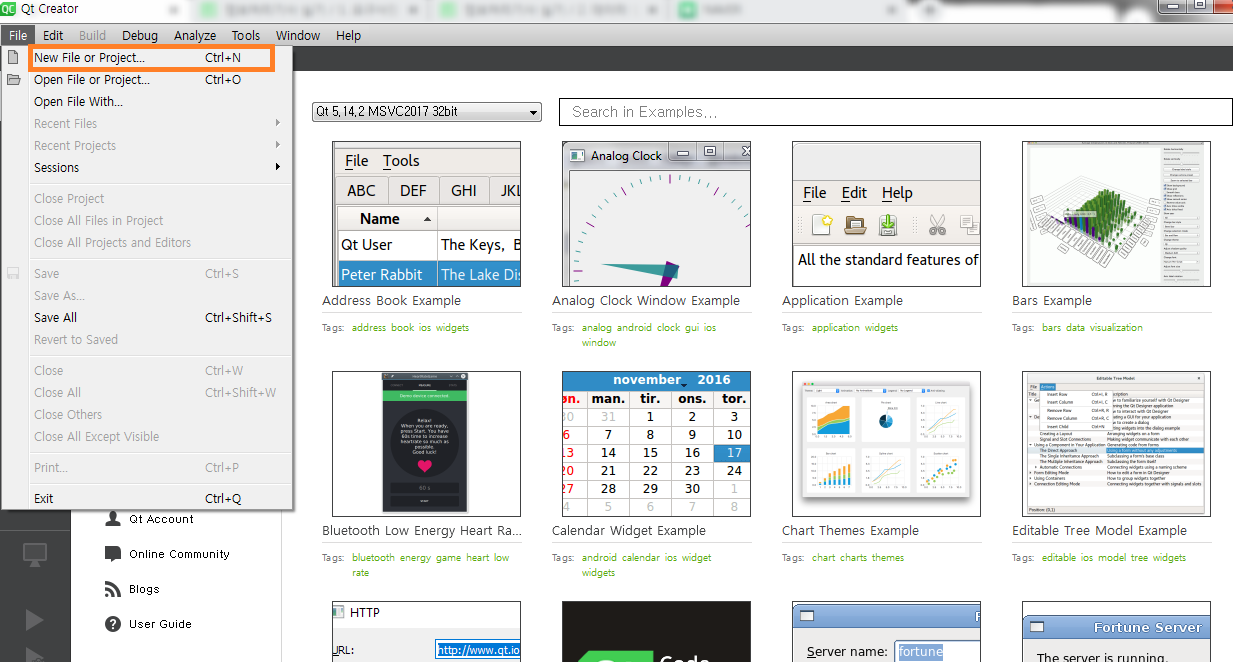Open the Chart Themes Example thumbnail
1233x662 pixels.
[886, 444]
